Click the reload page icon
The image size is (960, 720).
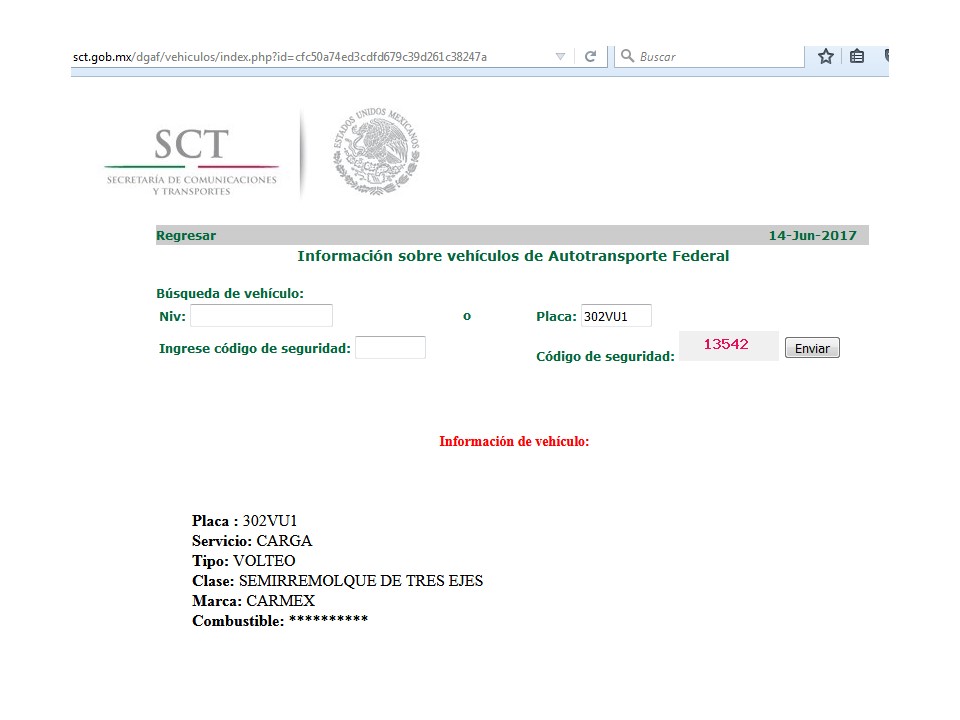click(x=590, y=57)
